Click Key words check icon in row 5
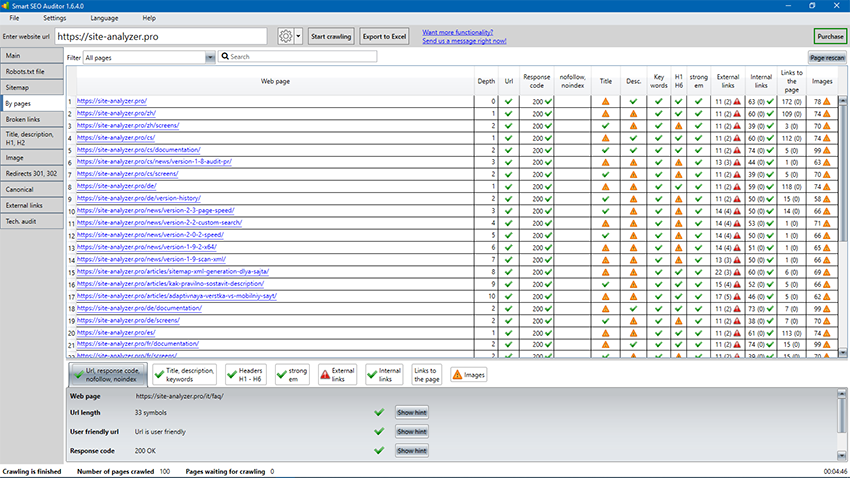 coord(658,150)
